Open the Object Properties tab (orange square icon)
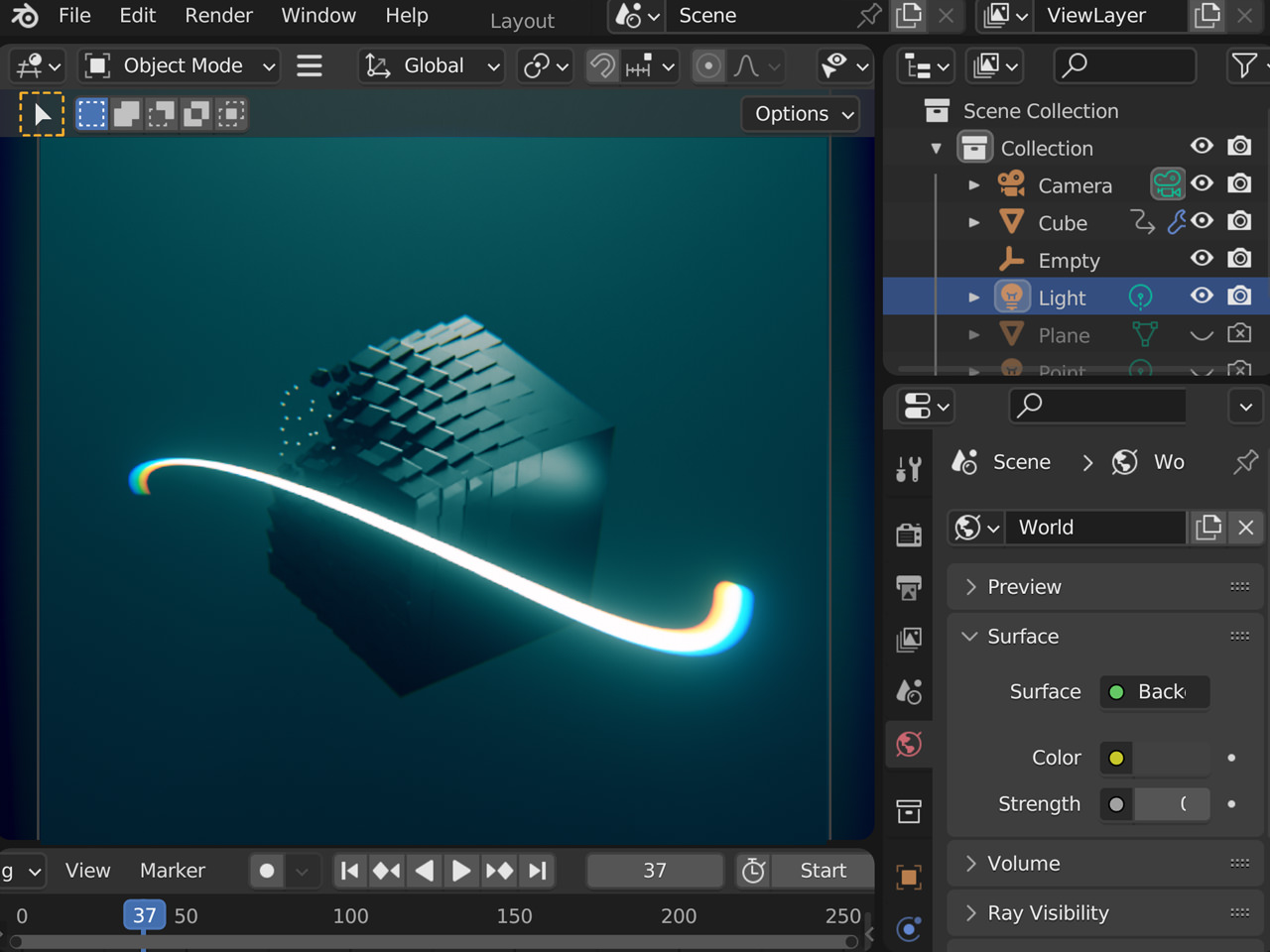The height and width of the screenshot is (952, 1270). pos(909,877)
